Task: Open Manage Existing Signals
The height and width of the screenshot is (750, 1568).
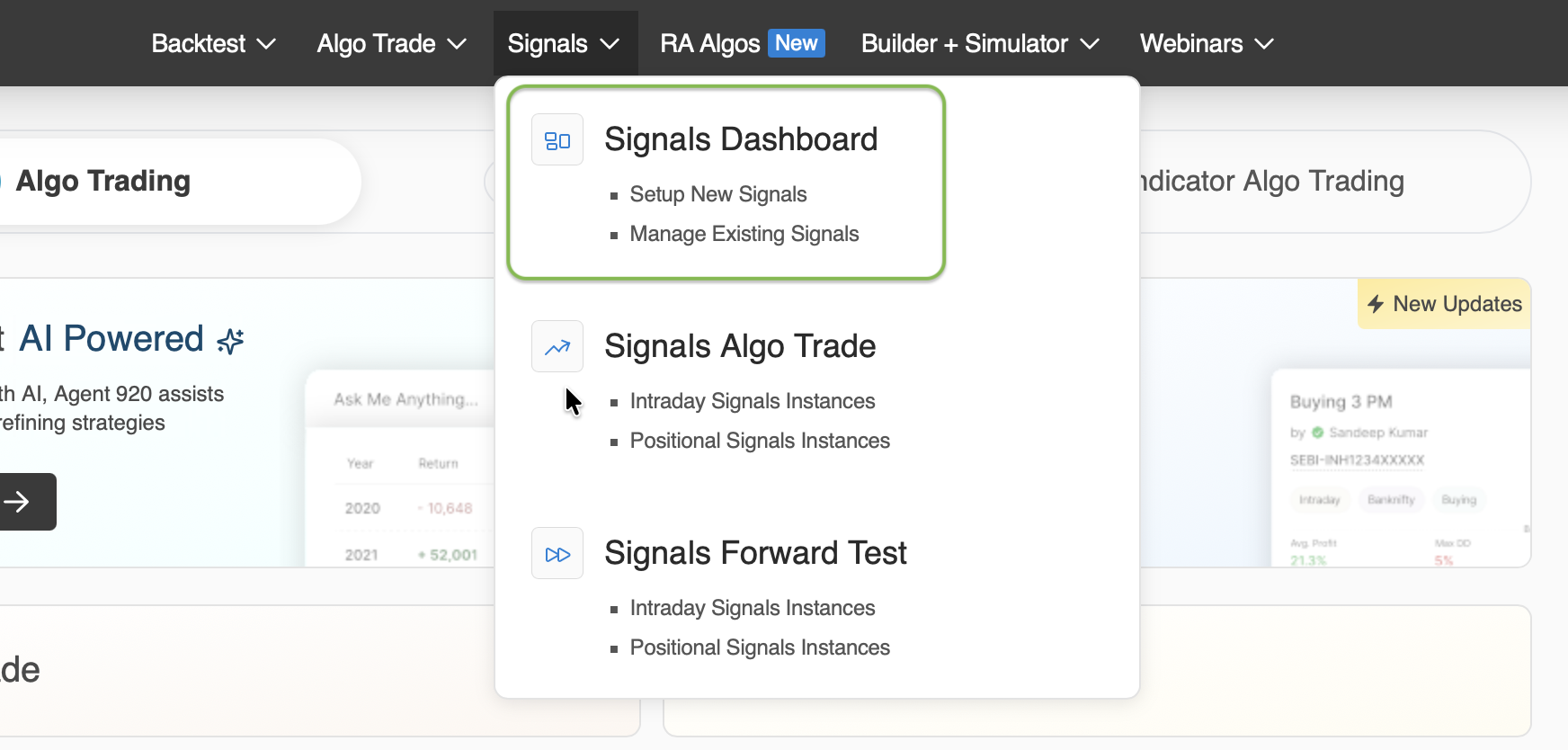Action: (x=744, y=234)
